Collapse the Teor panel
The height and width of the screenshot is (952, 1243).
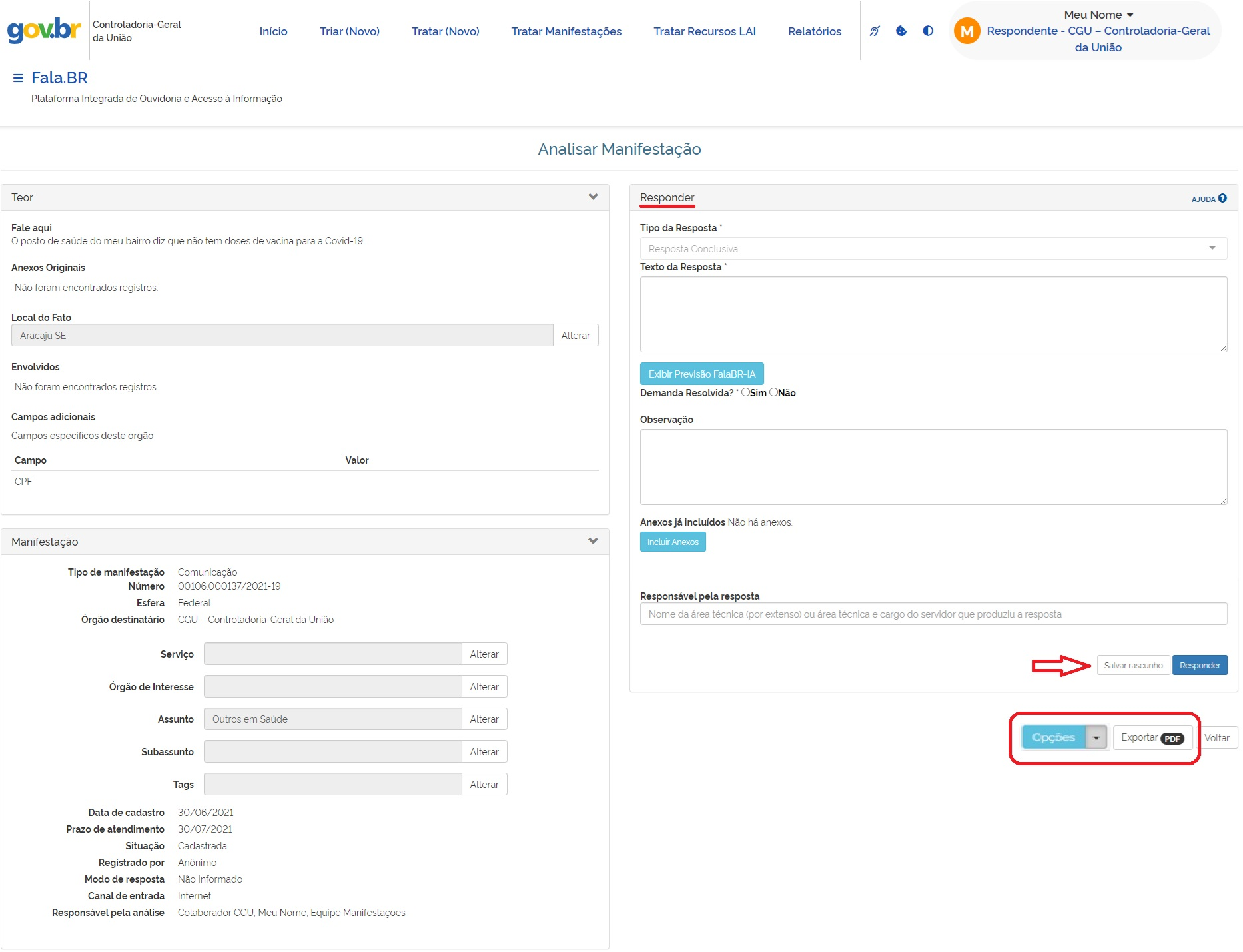click(593, 197)
